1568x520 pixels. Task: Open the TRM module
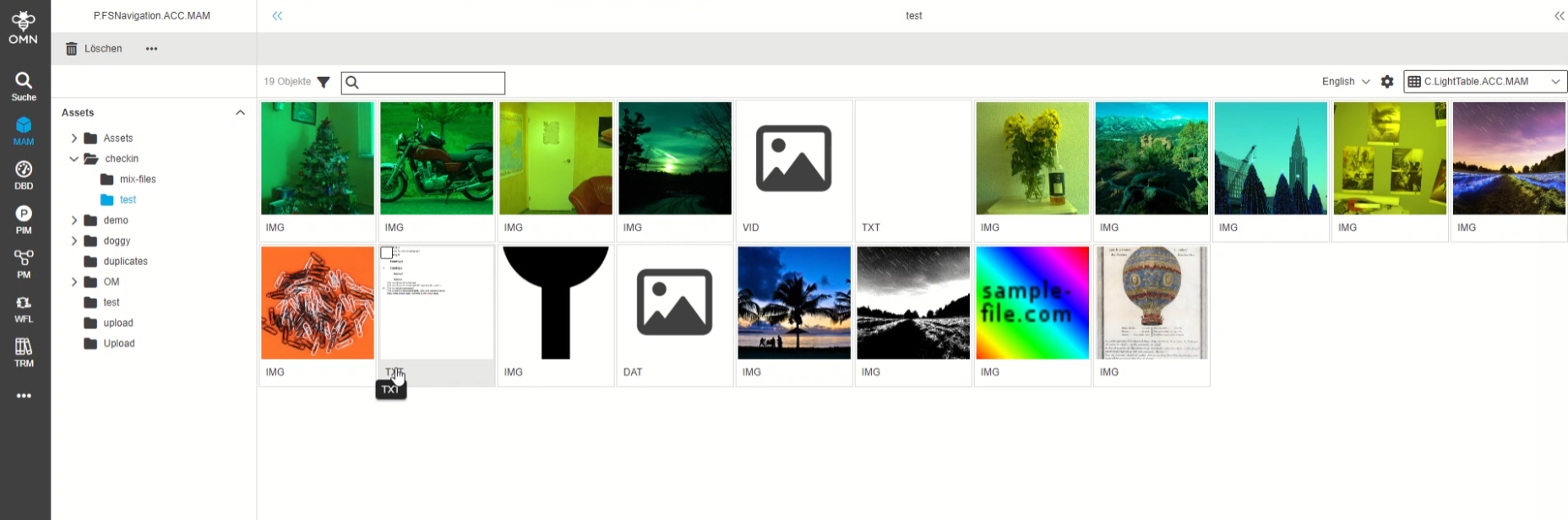(x=24, y=353)
